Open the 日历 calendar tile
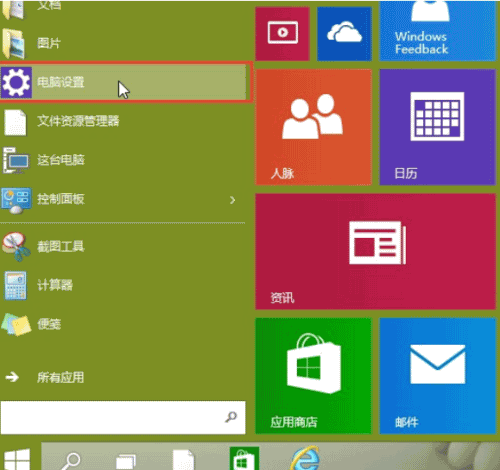Screen dimensions: 500x470 (437, 127)
